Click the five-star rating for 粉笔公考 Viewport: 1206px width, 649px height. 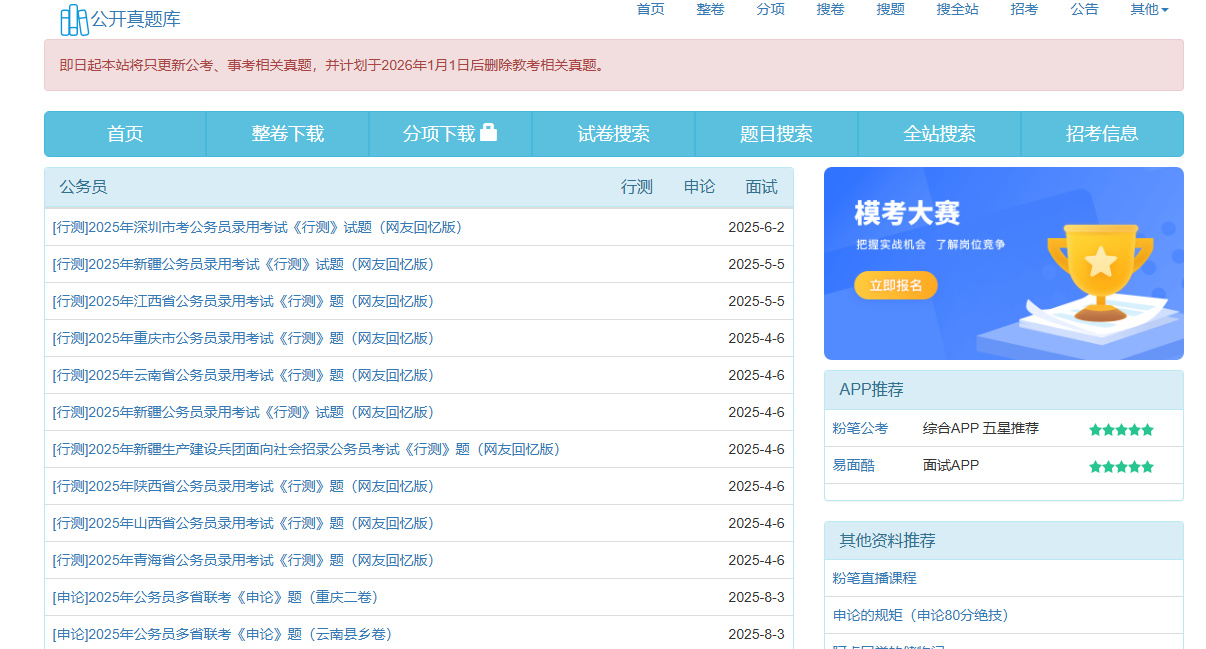tap(1121, 430)
